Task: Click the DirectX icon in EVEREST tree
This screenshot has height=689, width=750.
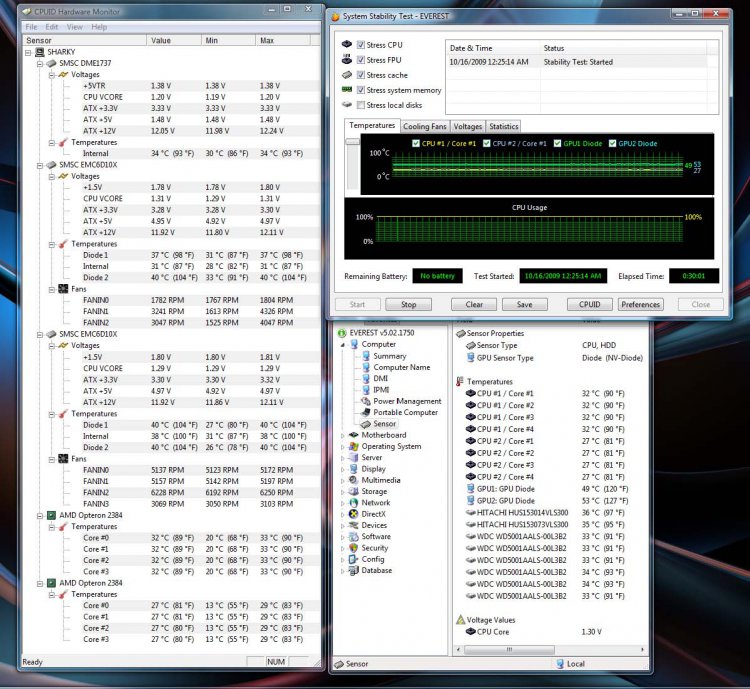Action: click(353, 514)
